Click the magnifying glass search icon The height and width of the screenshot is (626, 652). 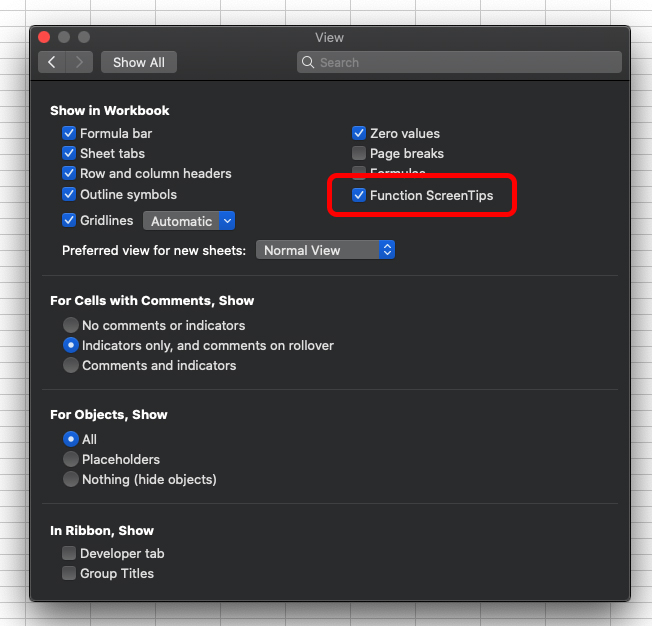(x=308, y=62)
